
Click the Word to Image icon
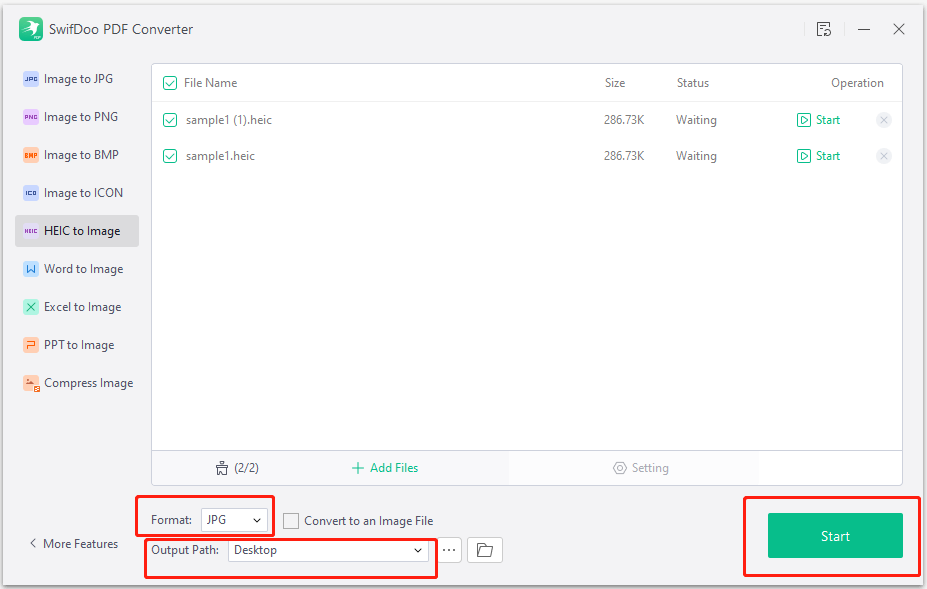(x=31, y=269)
